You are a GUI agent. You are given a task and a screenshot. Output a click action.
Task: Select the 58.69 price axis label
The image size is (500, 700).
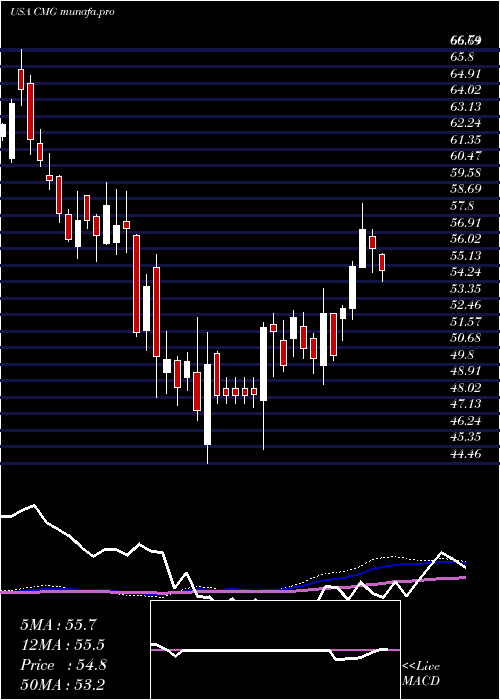[x=466, y=189]
